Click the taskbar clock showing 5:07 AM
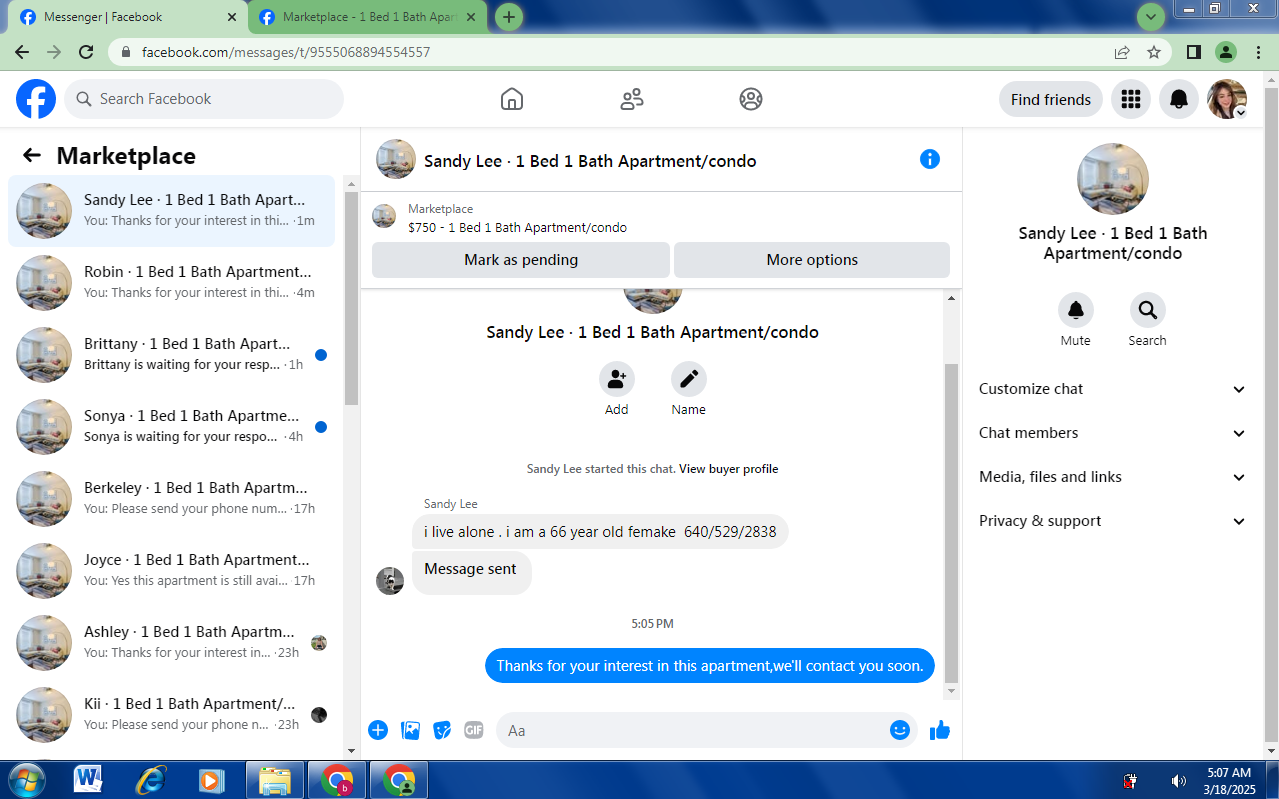Image resolution: width=1279 pixels, height=799 pixels. pyautogui.click(x=1229, y=780)
